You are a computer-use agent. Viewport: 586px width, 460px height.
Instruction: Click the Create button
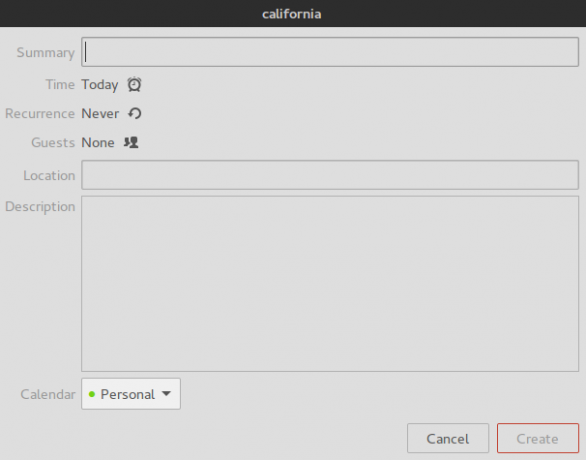coord(538,438)
